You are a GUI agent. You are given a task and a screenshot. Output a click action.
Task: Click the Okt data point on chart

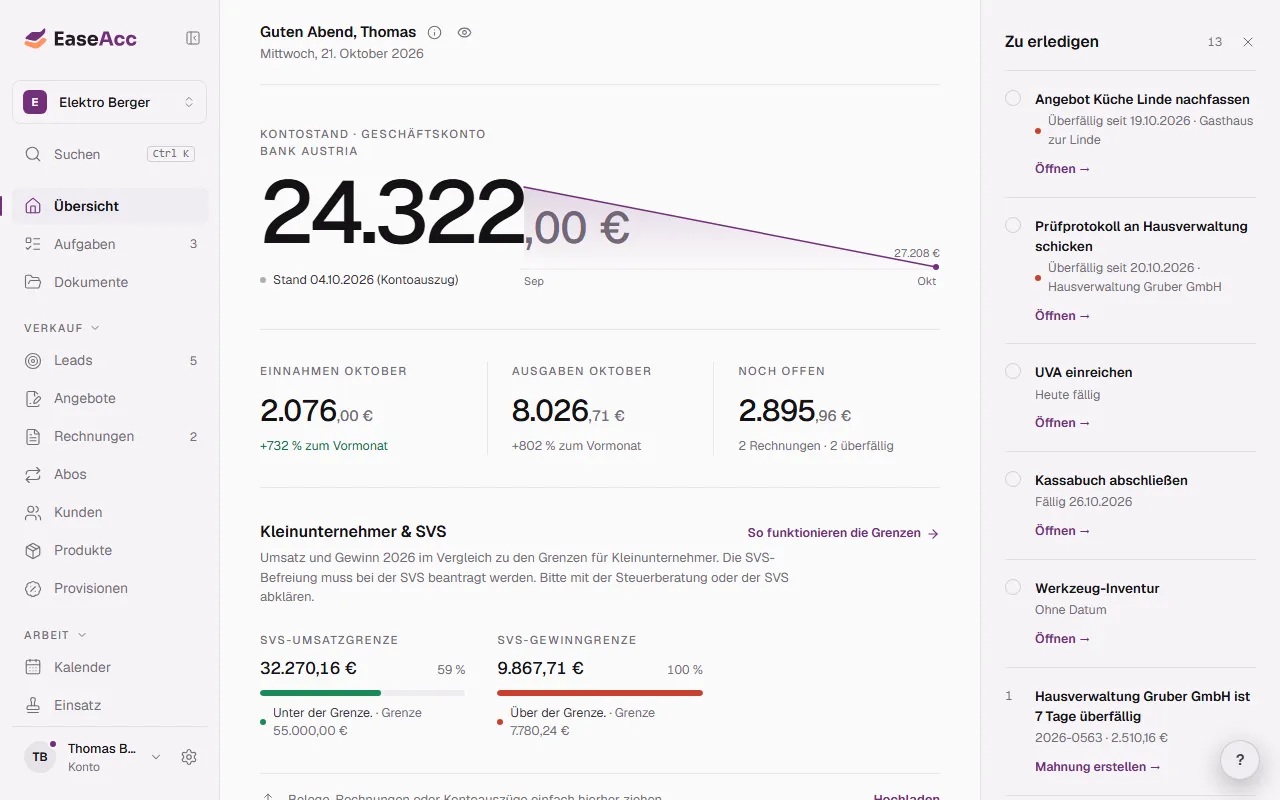[936, 267]
